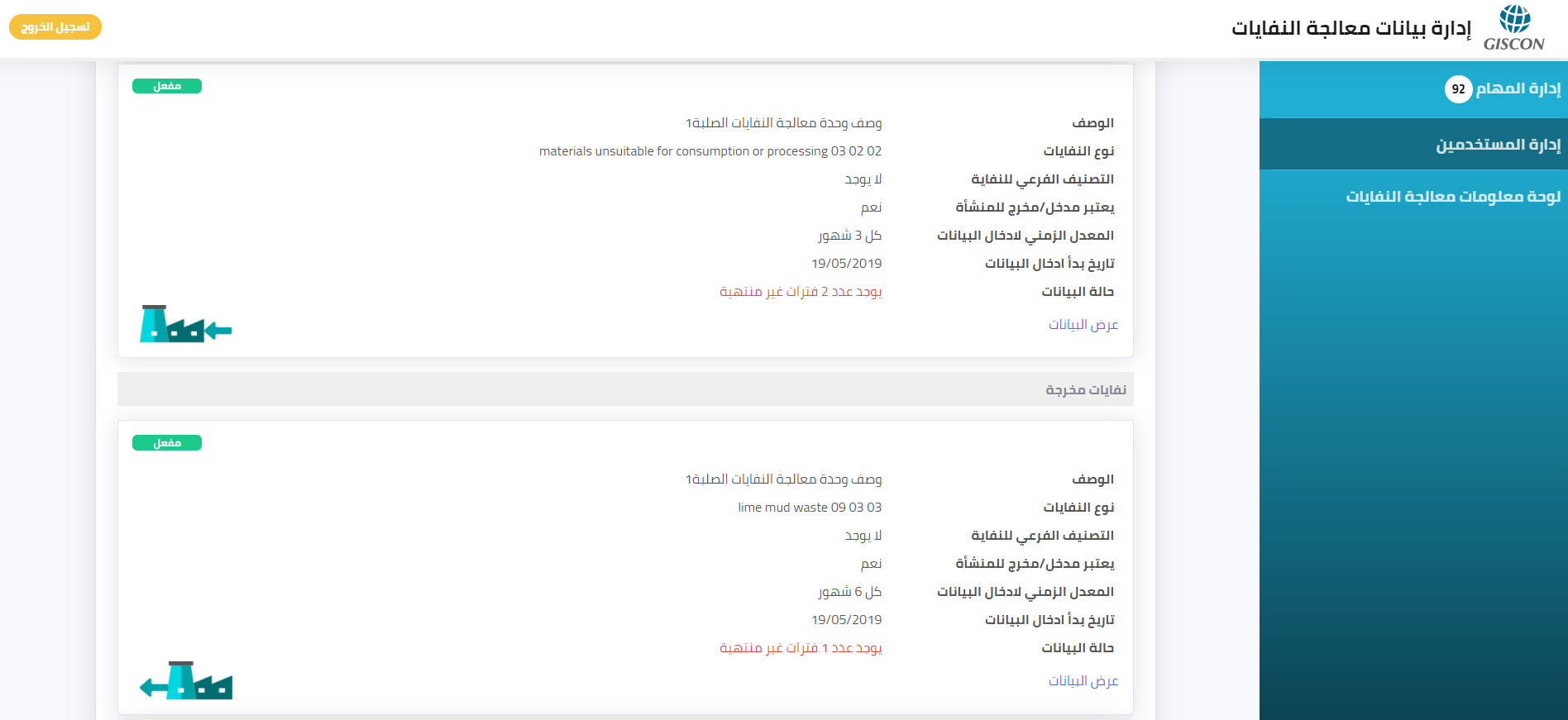Screen dimensions: 1568x720
Task: Click the incoming waste factory icon
Action: tap(185, 324)
